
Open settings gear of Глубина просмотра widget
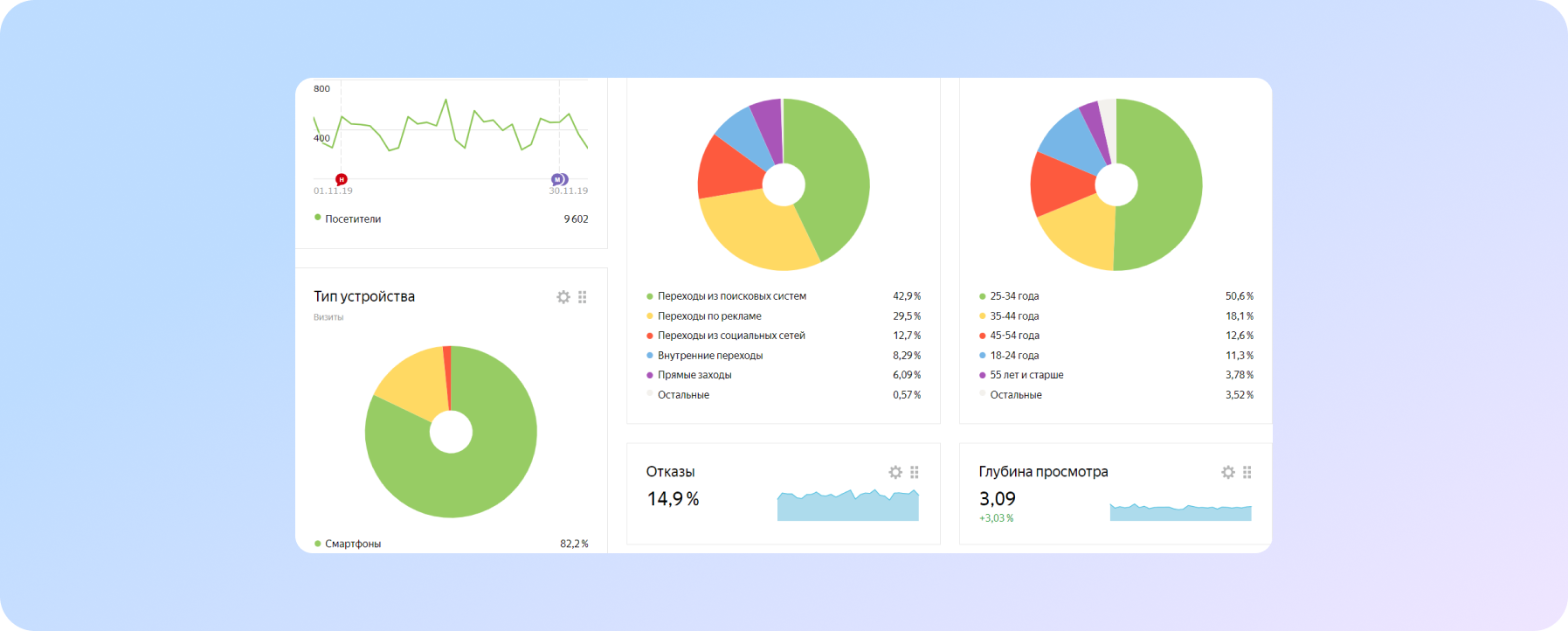point(1228,472)
